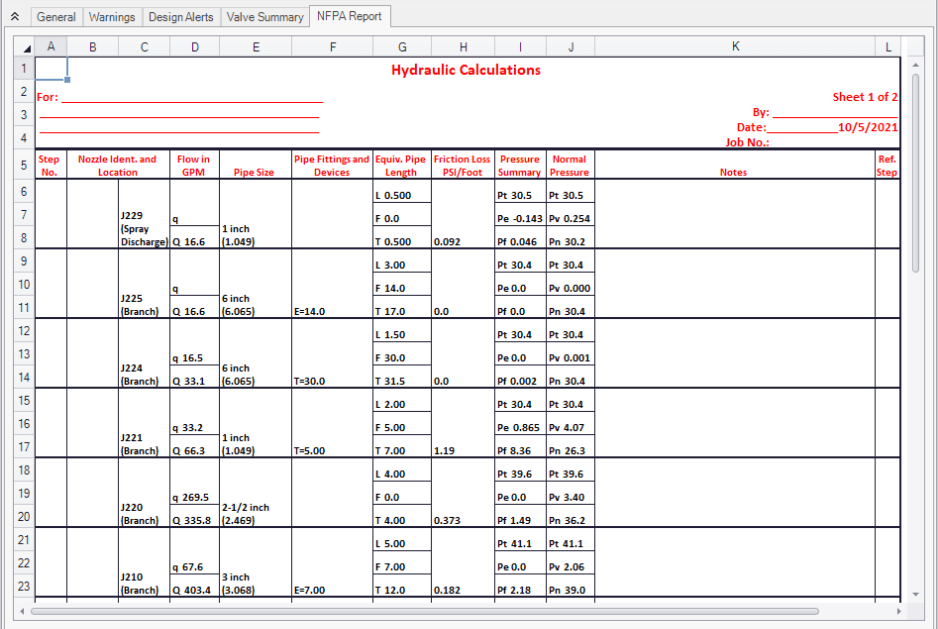Collapse the output panel with double chevron

15,17
